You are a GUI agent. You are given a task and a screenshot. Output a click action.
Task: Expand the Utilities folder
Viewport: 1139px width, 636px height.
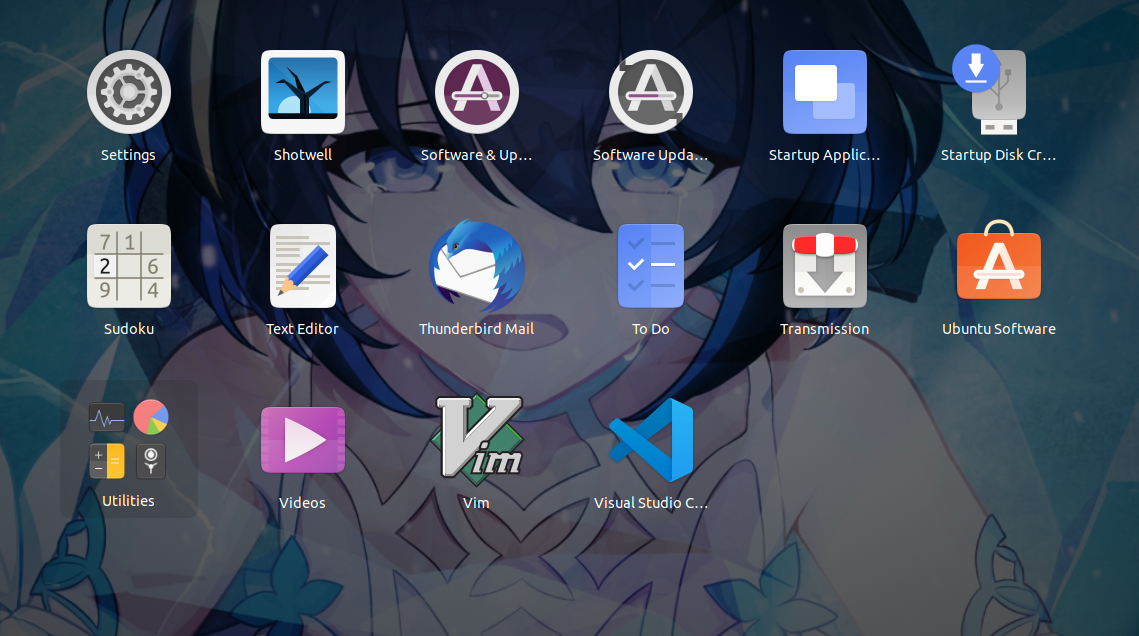pos(128,439)
